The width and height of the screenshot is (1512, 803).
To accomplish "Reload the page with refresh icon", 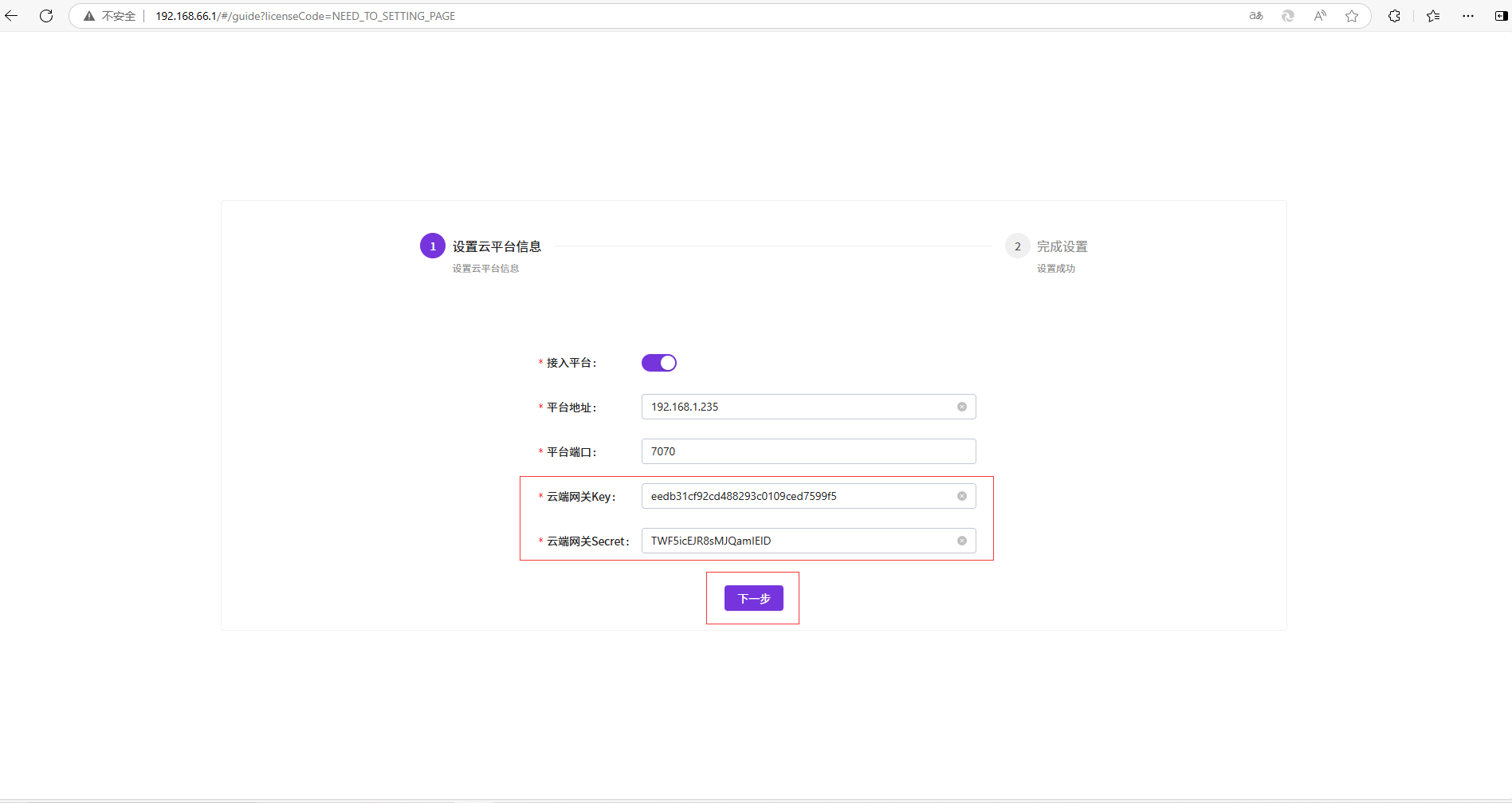I will click(x=46, y=16).
